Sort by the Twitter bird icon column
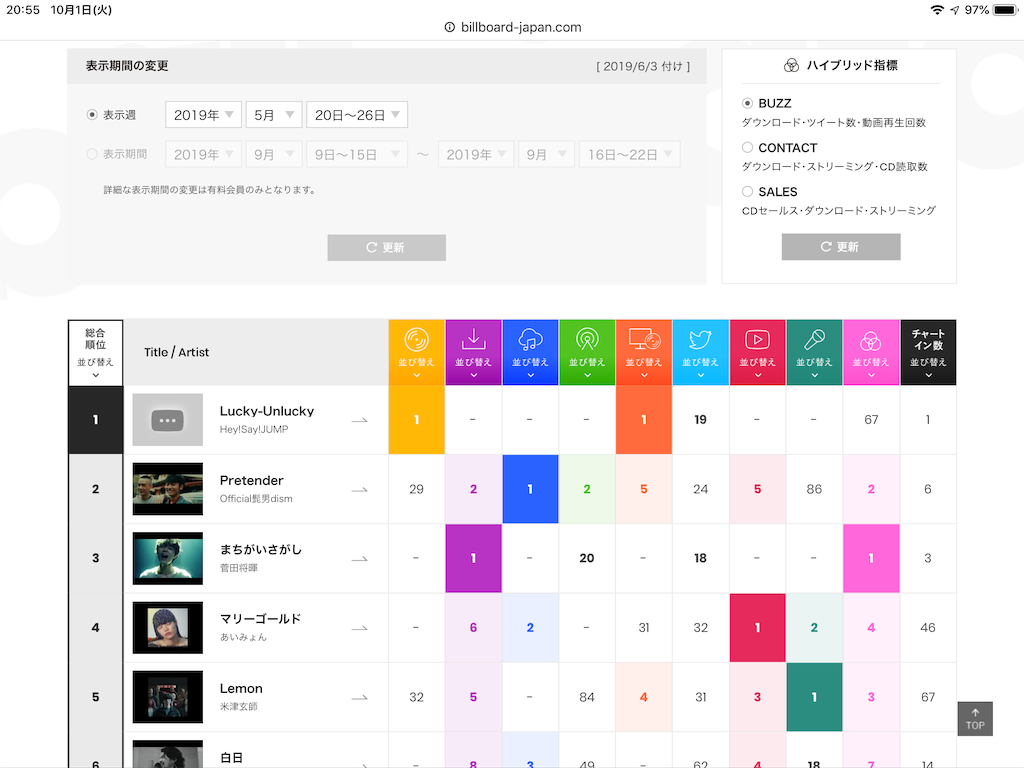Screen dimensions: 1024x768 (701, 352)
